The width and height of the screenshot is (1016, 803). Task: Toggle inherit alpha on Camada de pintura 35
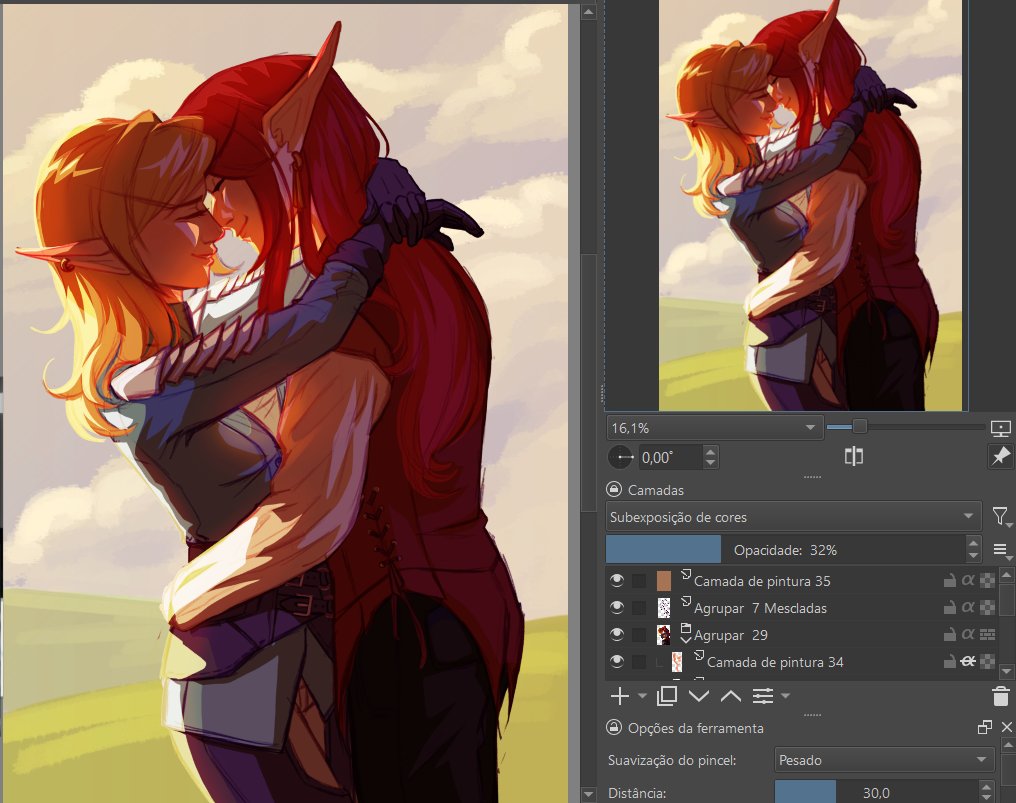tap(968, 581)
